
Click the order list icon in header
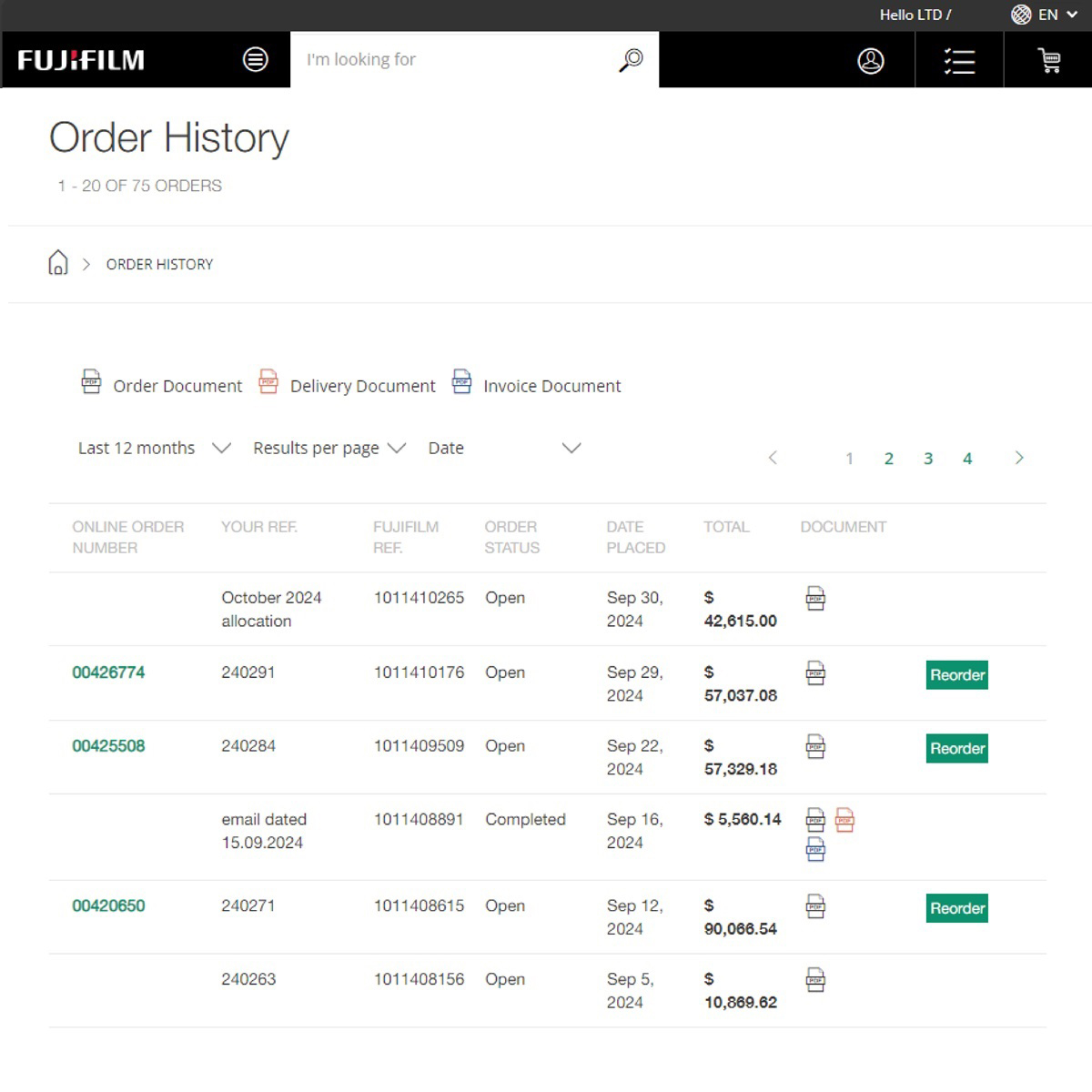point(958,59)
